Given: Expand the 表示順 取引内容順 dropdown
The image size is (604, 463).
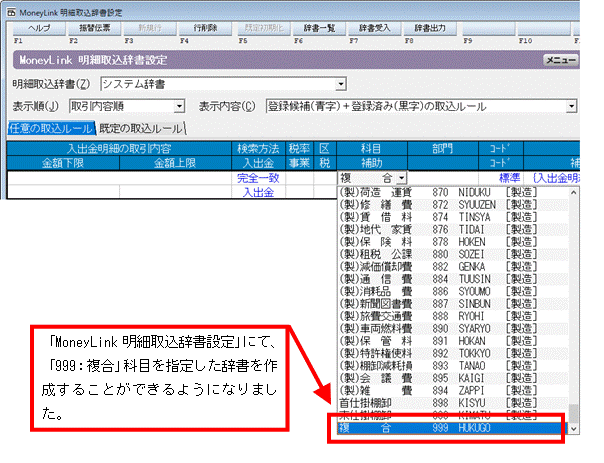Looking at the screenshot, I should pyautogui.click(x=179, y=106).
